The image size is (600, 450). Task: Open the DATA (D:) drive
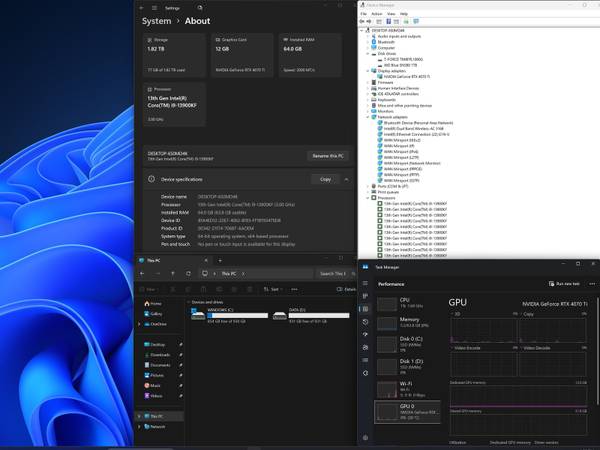tap(305, 314)
